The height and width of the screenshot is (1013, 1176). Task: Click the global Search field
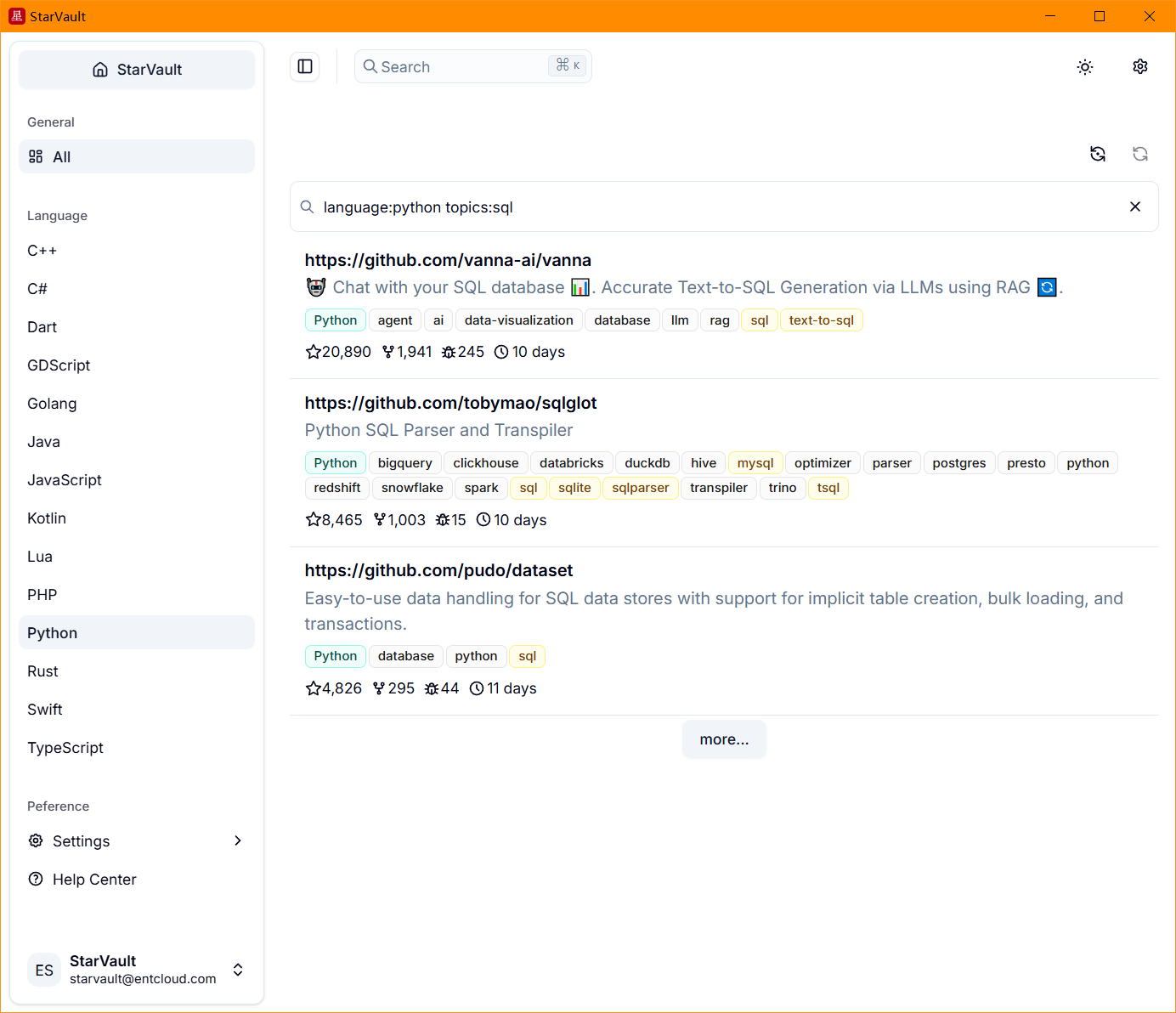(x=473, y=66)
